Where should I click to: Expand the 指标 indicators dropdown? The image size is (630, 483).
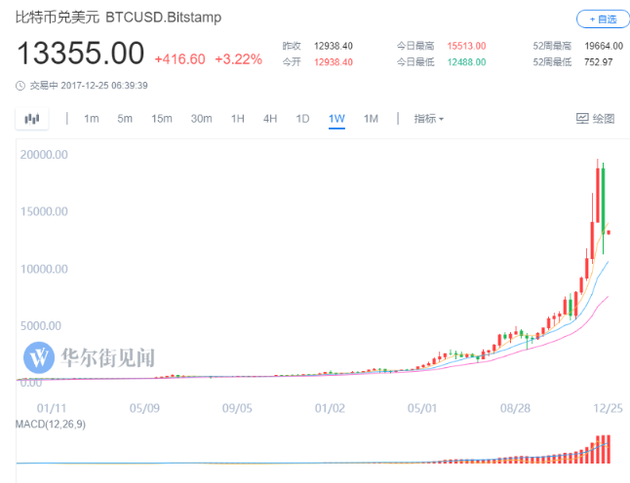point(429,119)
